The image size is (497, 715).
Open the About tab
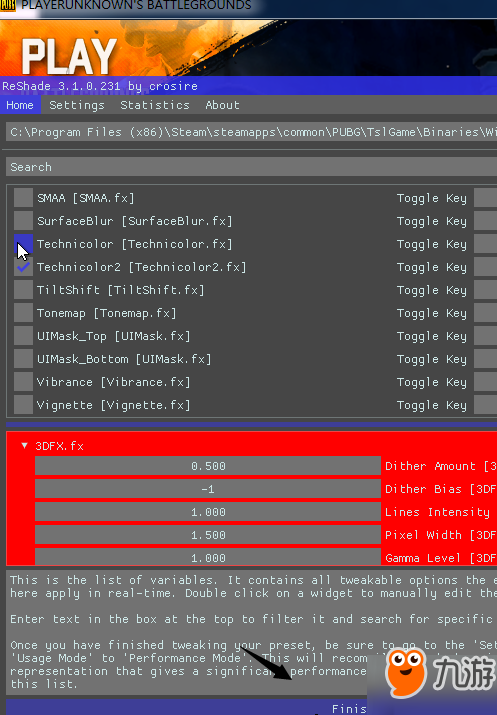(x=222, y=105)
